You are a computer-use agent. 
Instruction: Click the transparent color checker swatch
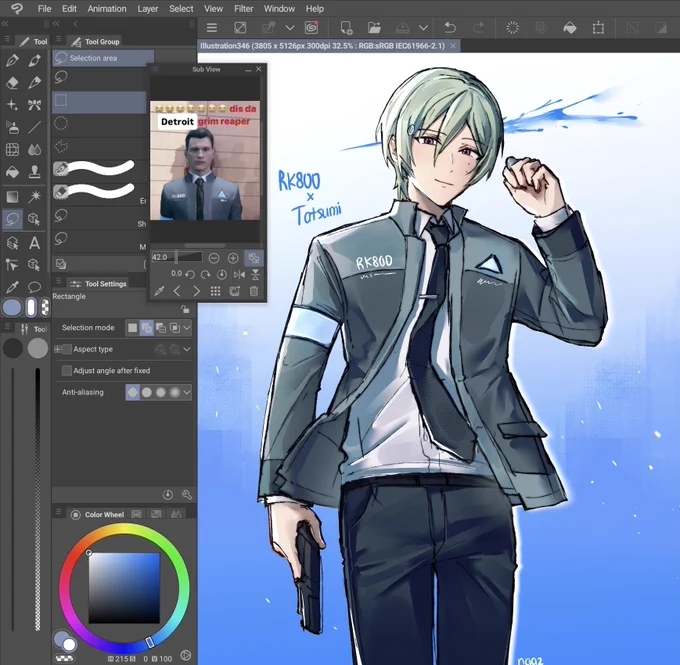pos(45,308)
